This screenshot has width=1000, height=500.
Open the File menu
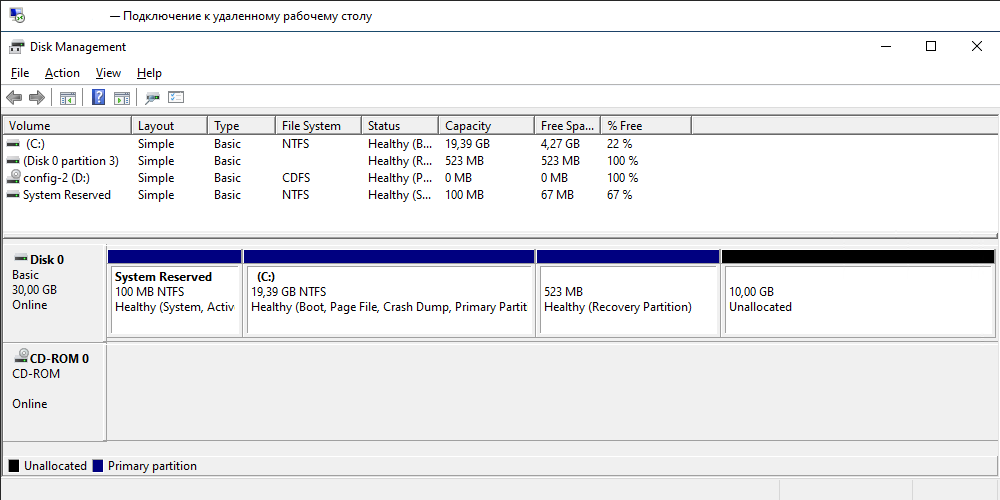(x=20, y=73)
